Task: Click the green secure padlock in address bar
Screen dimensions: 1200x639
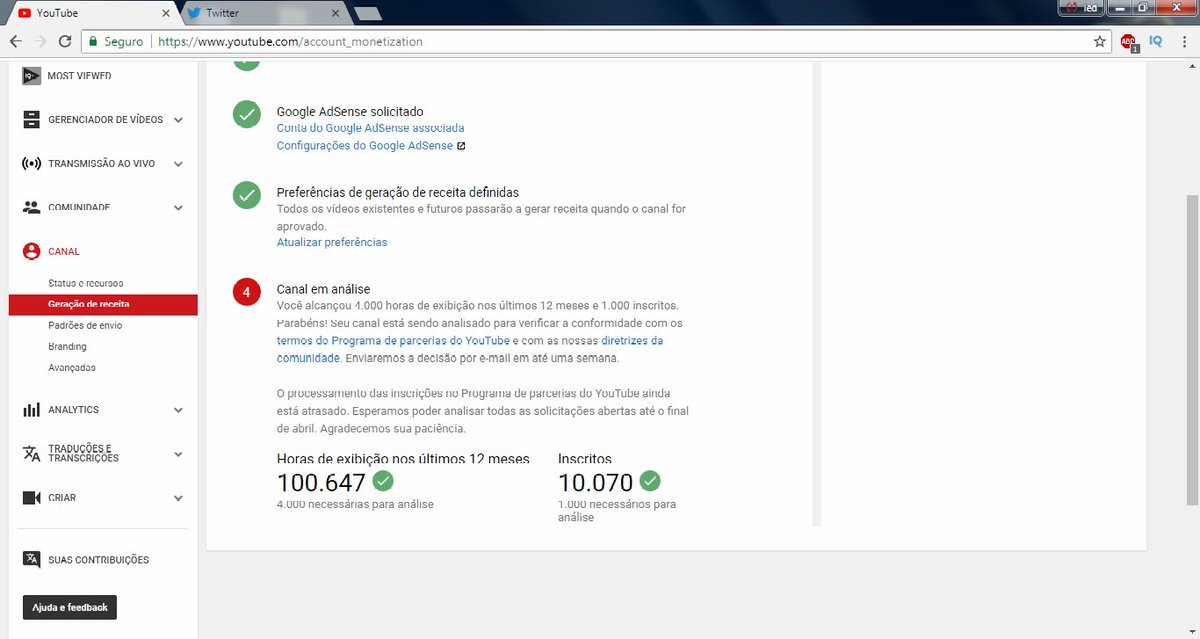Action: 92,42
